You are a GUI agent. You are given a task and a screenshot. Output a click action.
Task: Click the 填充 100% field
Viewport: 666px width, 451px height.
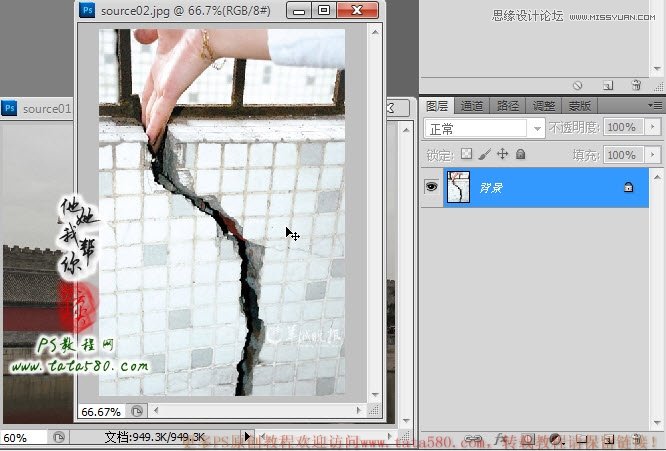[x=624, y=155]
